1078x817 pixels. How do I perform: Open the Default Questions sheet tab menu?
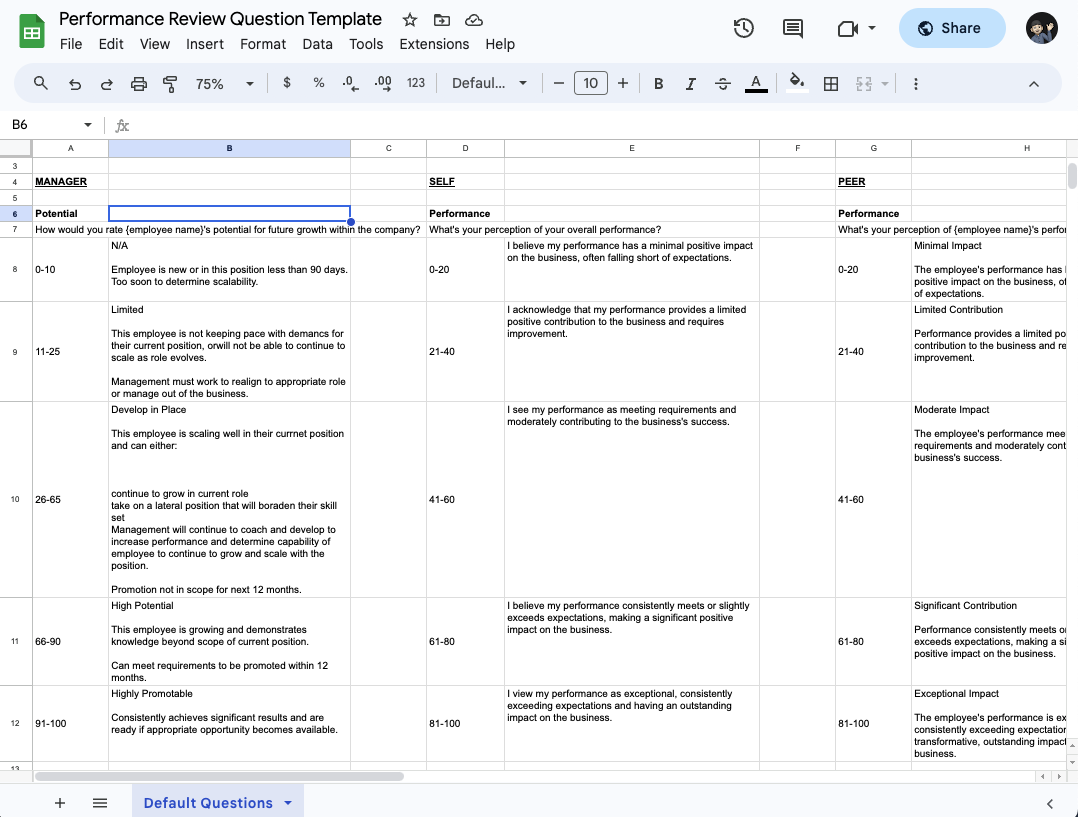click(x=288, y=803)
